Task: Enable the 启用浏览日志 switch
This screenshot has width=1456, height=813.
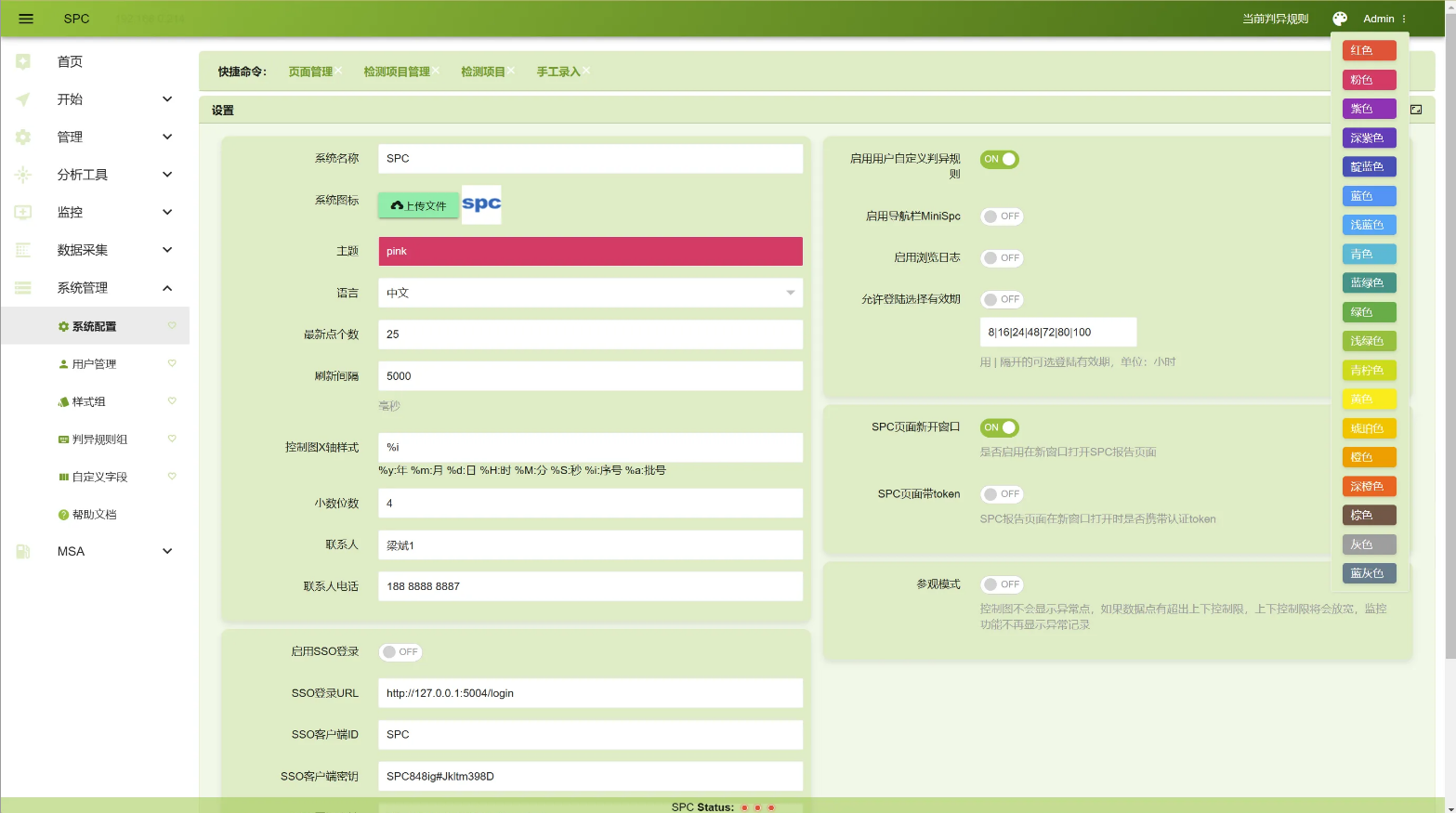Action: point(1002,258)
